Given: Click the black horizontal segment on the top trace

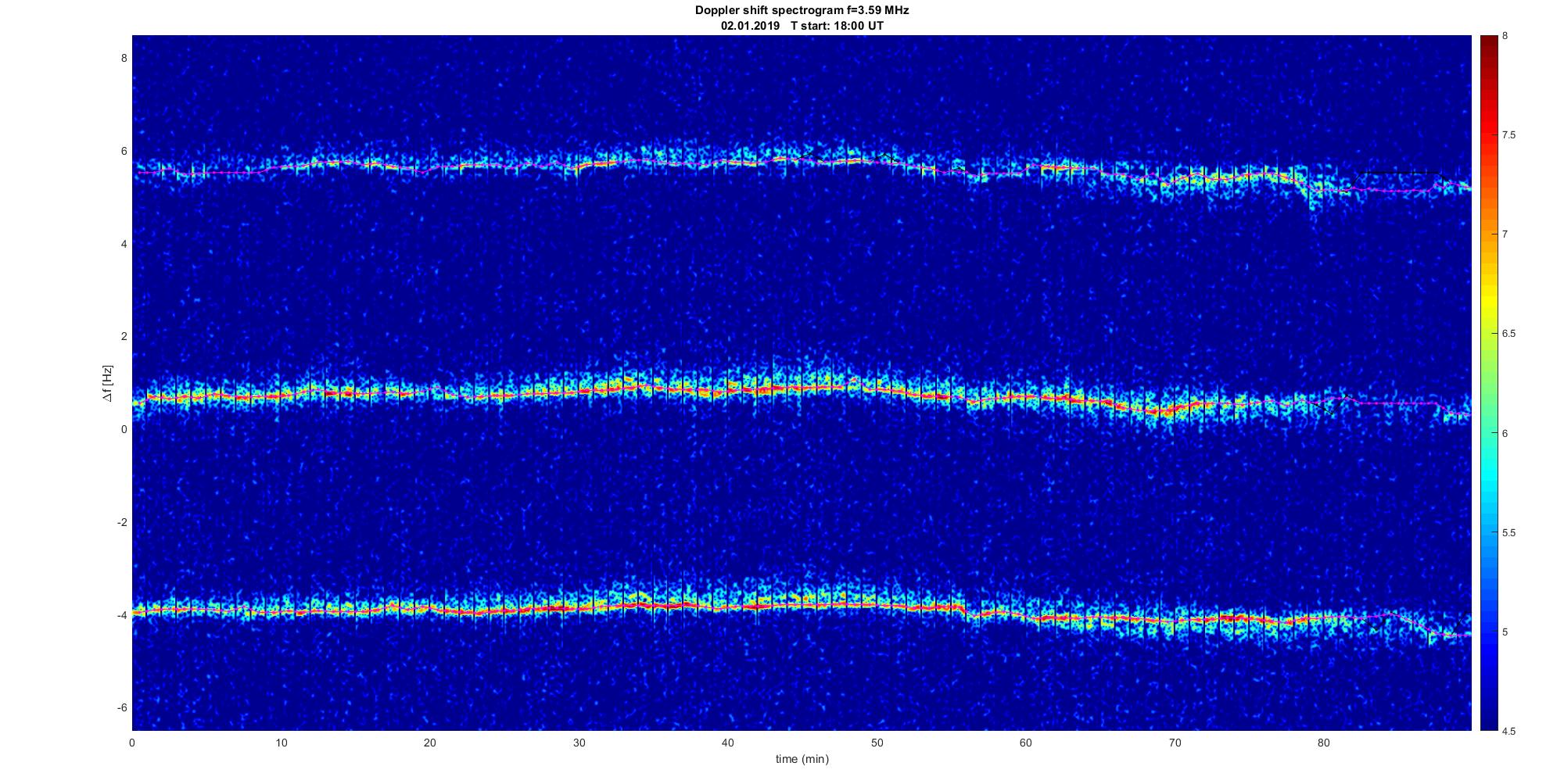Looking at the screenshot, I should tap(1400, 172).
